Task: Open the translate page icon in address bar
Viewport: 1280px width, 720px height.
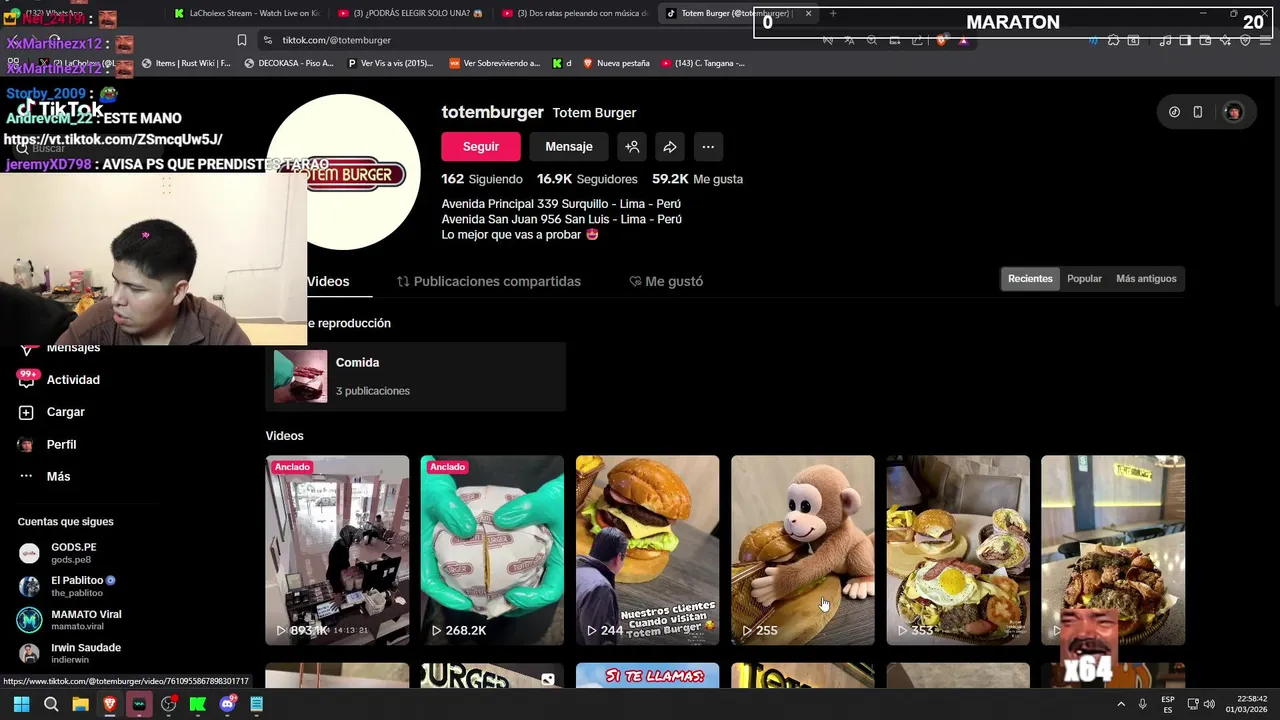Action: tap(849, 40)
